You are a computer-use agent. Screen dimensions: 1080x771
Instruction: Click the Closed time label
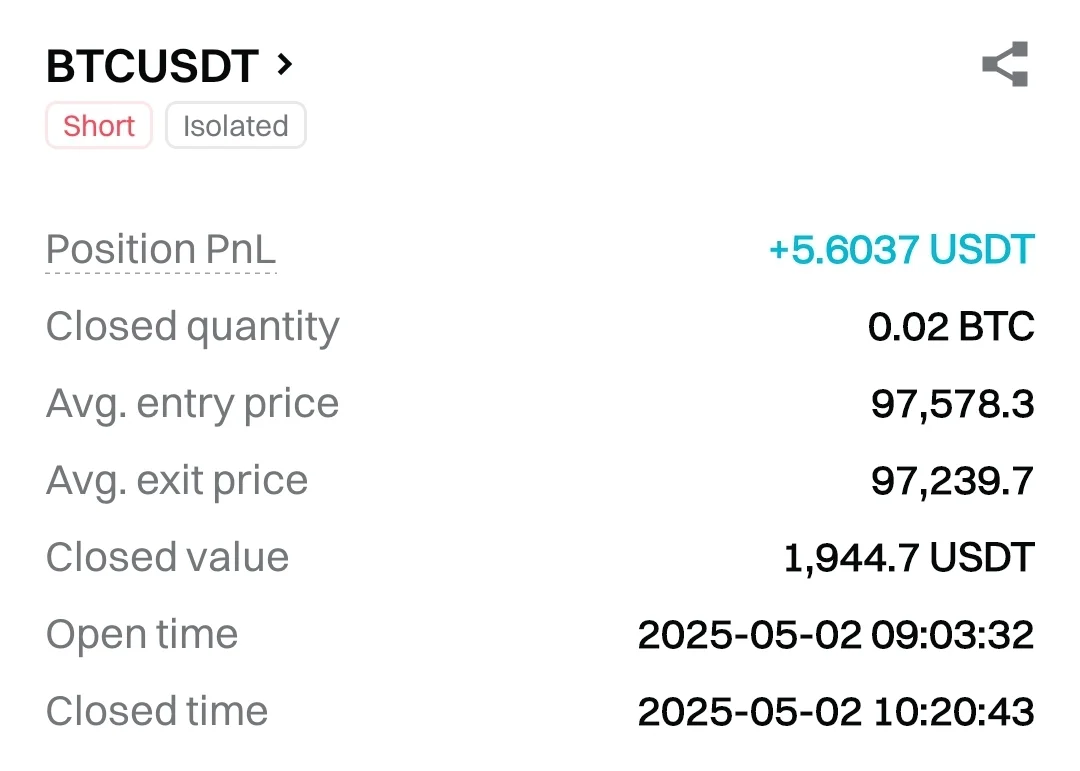pos(156,712)
